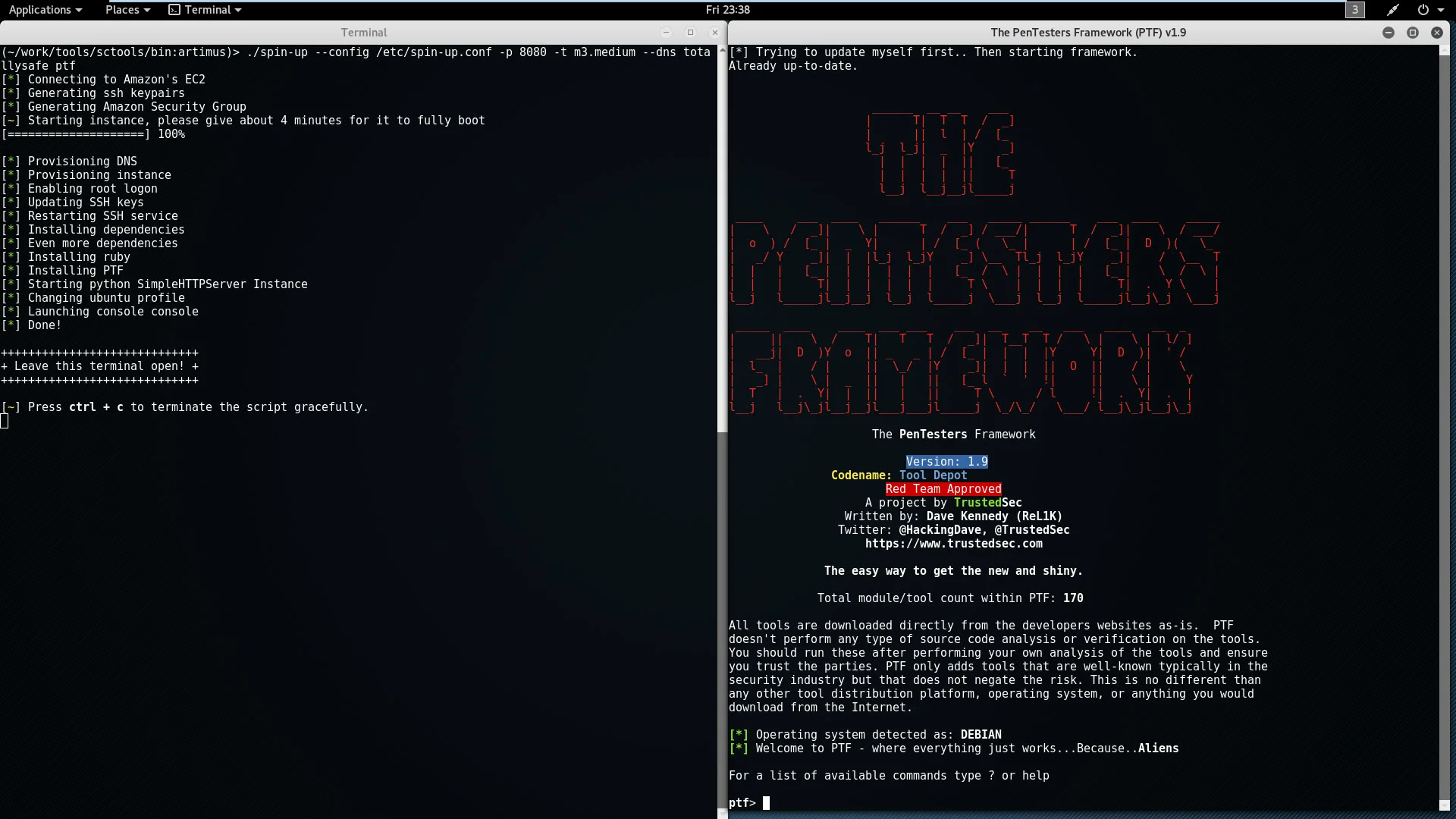Click the PenTesters Framework (PTF) v1.9 title bar
This screenshot has height=819, width=1456.
click(1088, 33)
